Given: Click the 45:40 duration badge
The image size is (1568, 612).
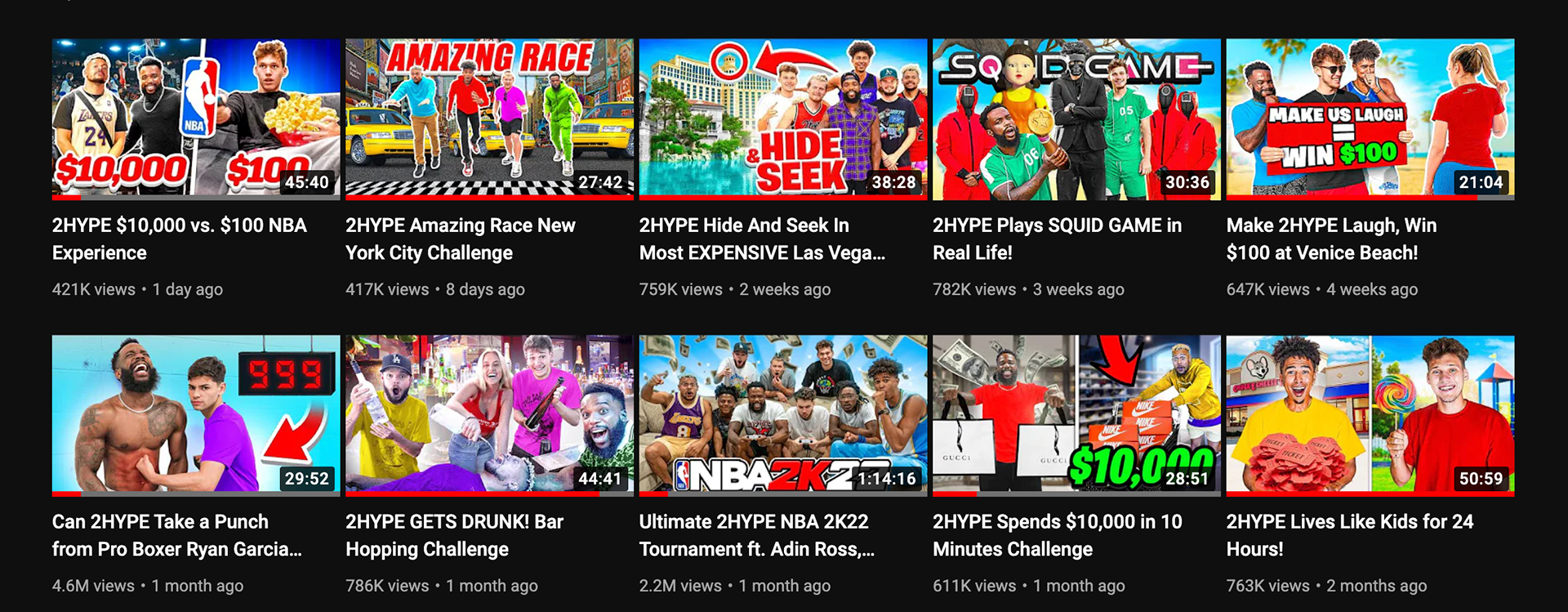Looking at the screenshot, I should coord(307,182).
